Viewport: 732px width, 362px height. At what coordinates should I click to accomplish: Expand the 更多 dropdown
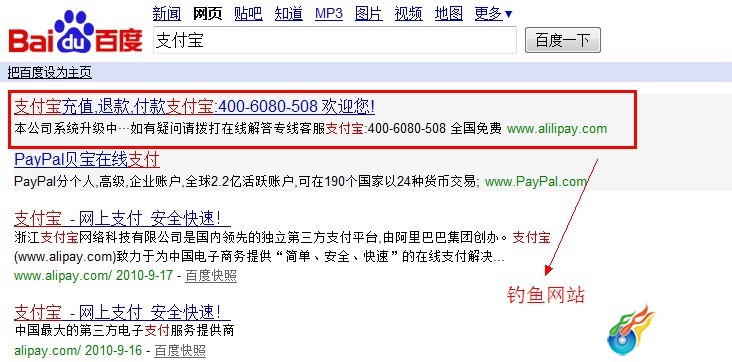pos(493,14)
